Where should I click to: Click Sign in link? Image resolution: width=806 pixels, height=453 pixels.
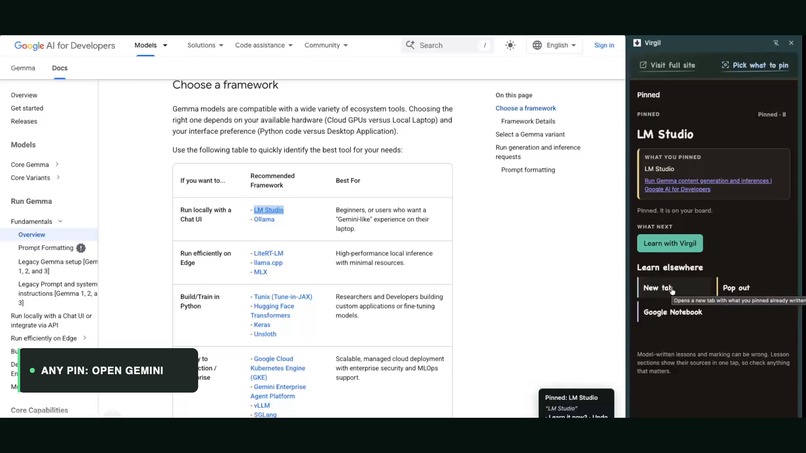point(604,45)
